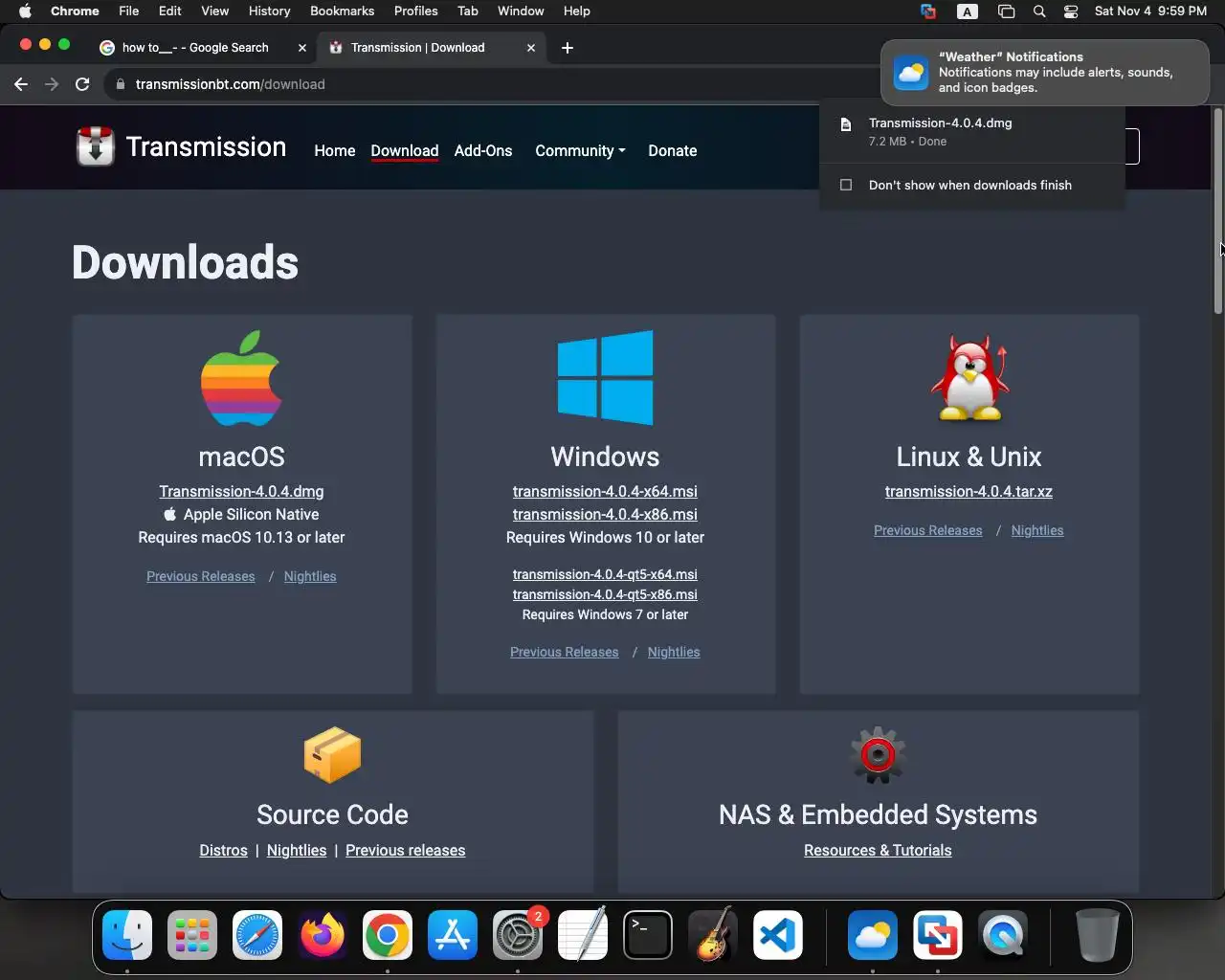Open App Store from the dock
This screenshot has width=1225, height=980.
(453, 935)
